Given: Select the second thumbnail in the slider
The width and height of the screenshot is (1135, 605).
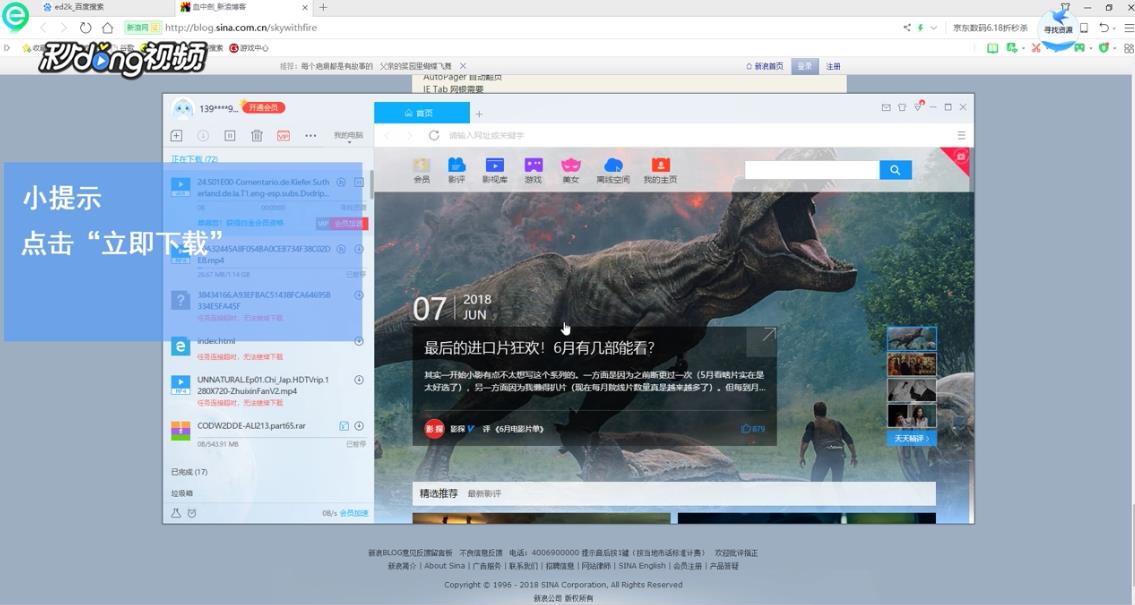Looking at the screenshot, I should tap(911, 364).
